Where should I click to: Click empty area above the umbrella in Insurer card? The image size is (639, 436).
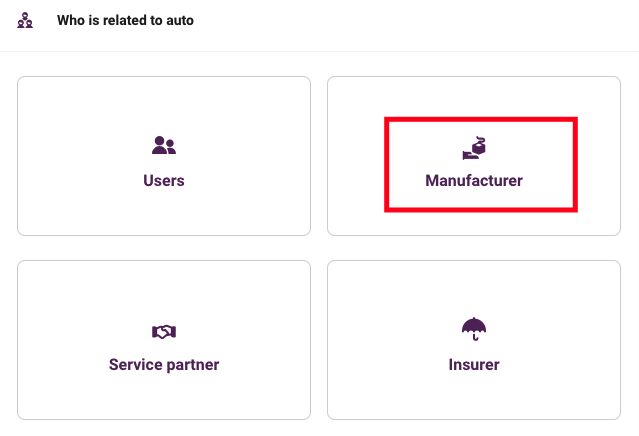click(x=474, y=287)
